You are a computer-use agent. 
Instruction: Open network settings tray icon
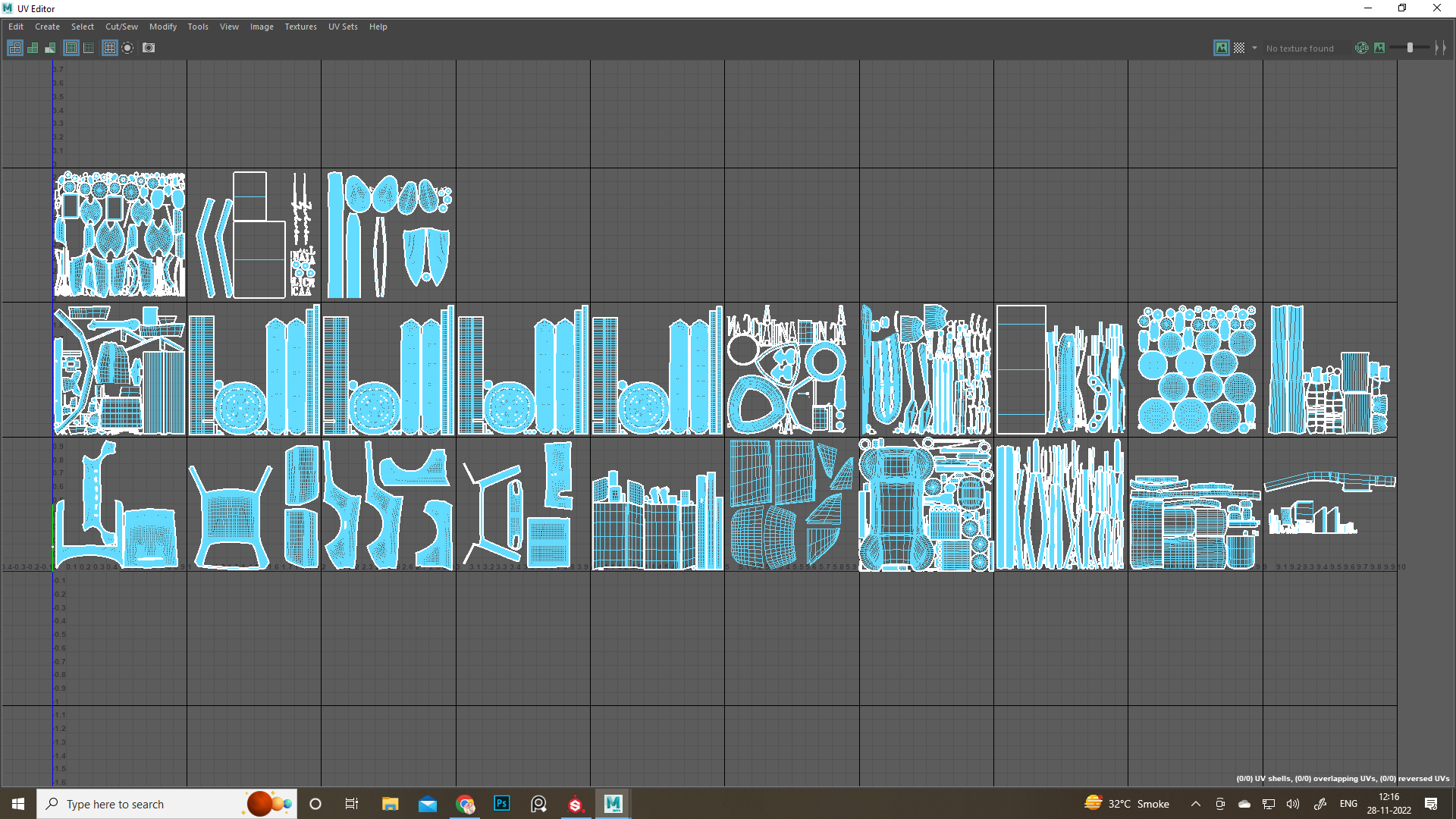coord(1269,804)
